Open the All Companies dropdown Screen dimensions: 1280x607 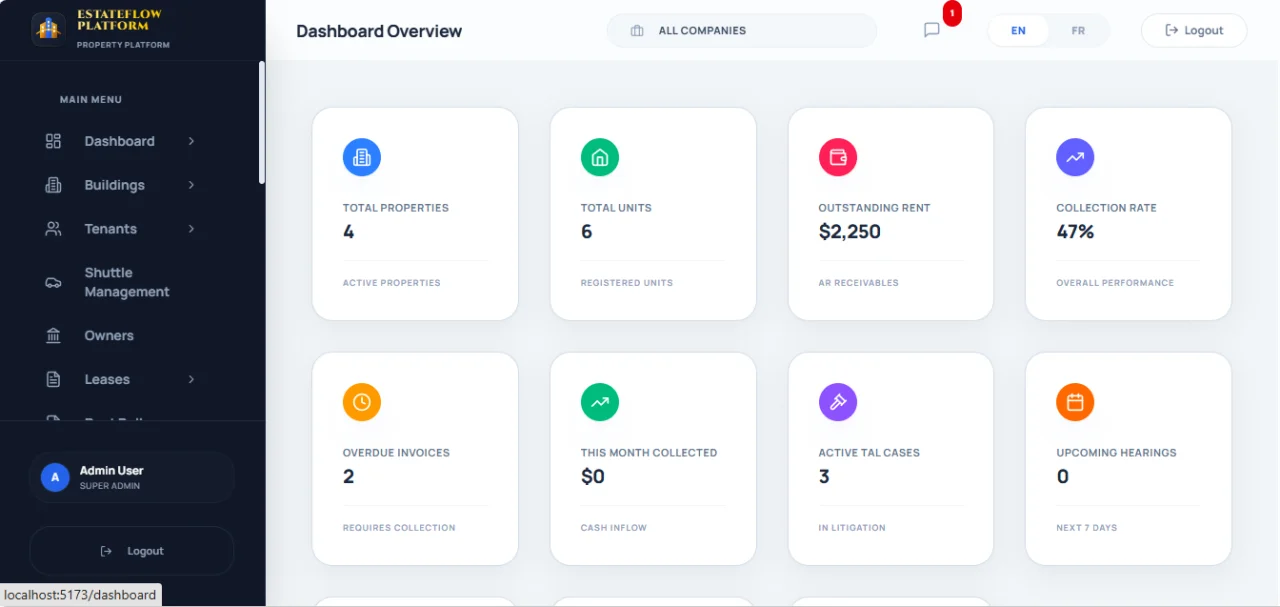tap(742, 31)
